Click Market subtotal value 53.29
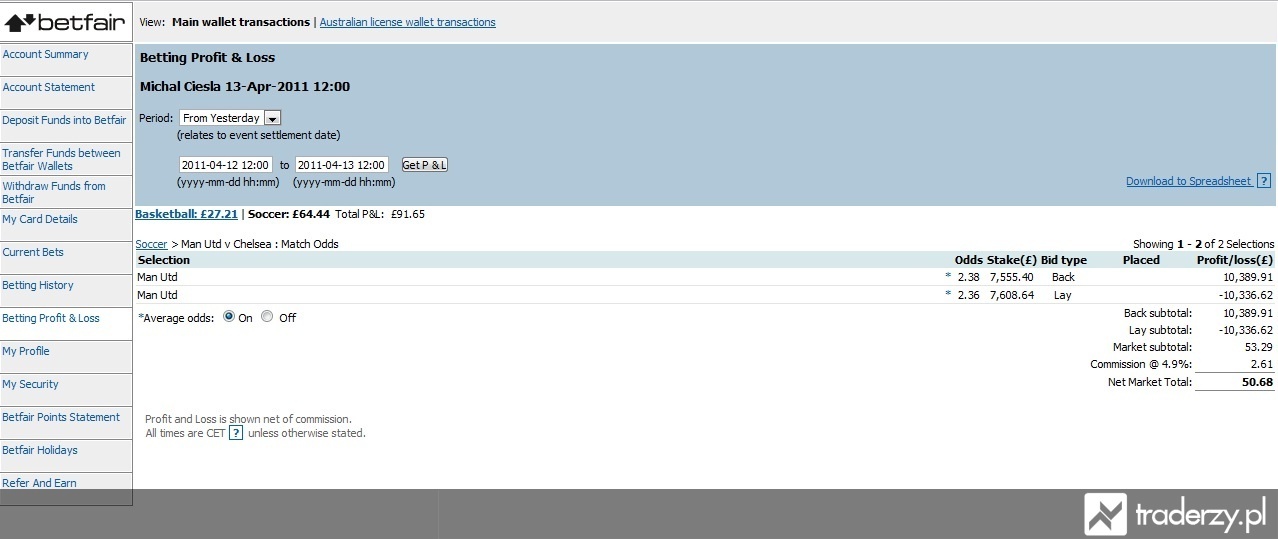1278x539 pixels. click(1258, 347)
